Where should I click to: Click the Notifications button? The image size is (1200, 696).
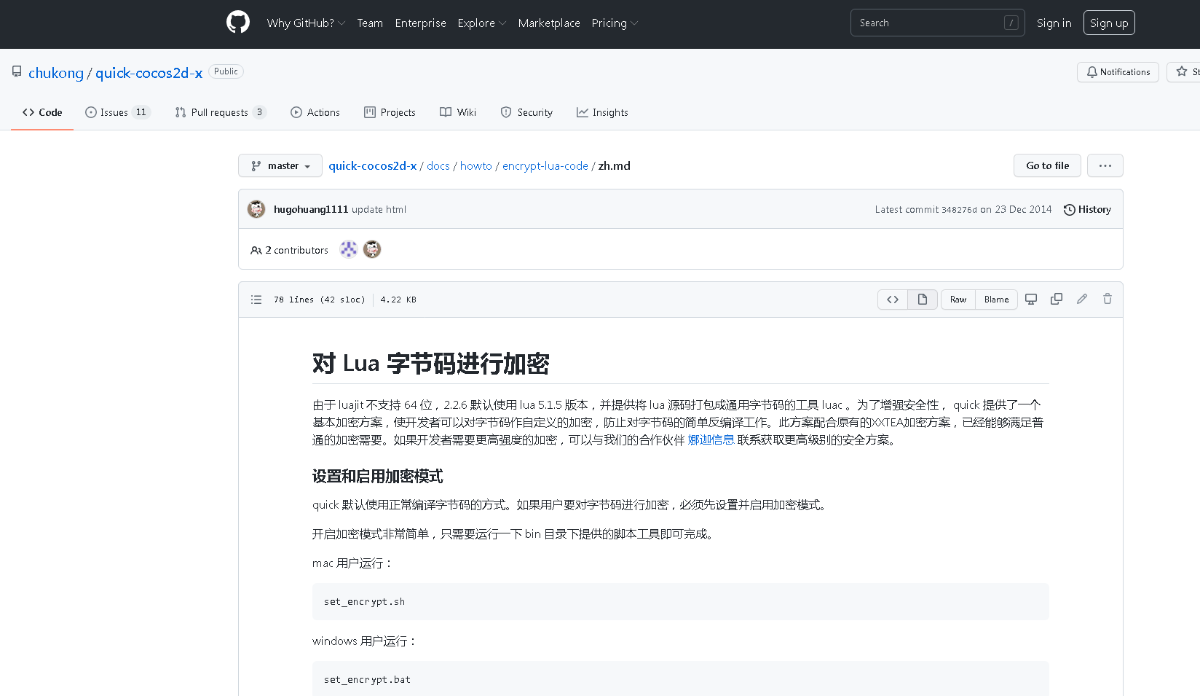click(x=1118, y=72)
